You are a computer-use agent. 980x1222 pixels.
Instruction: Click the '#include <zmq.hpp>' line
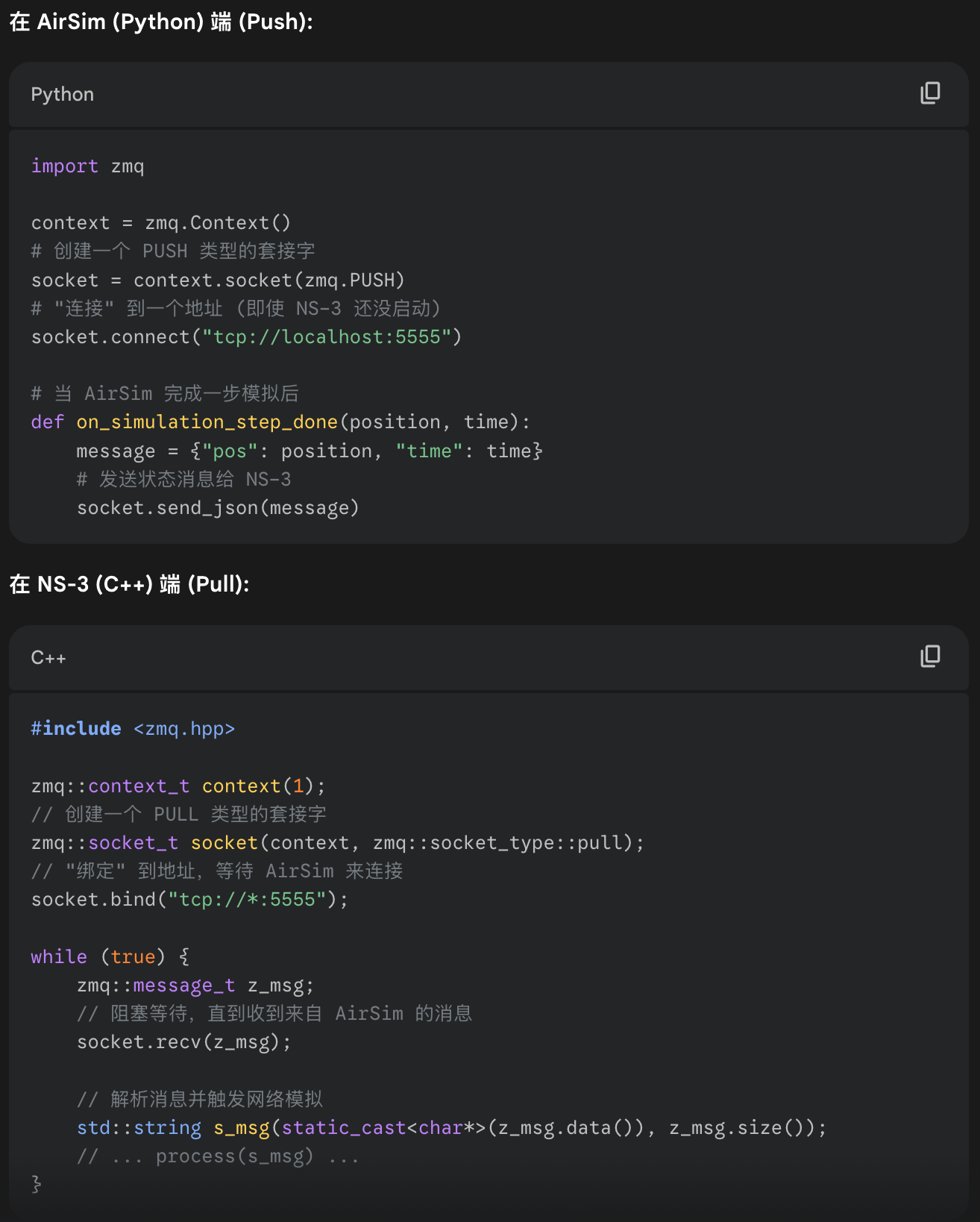[133, 729]
